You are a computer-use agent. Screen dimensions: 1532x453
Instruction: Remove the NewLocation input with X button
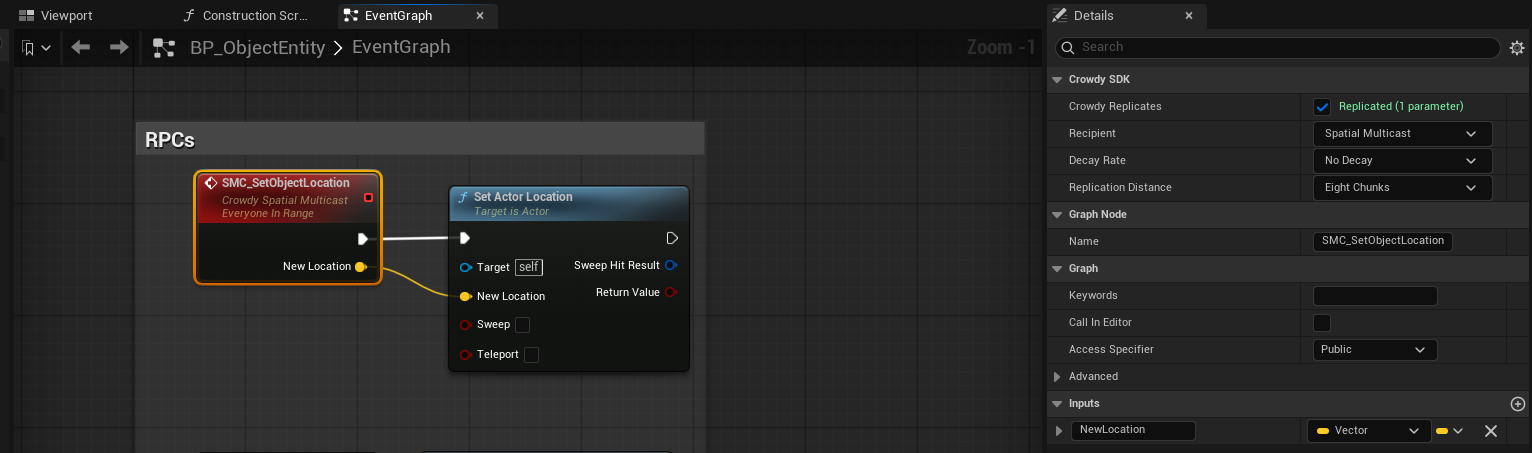[1490, 431]
